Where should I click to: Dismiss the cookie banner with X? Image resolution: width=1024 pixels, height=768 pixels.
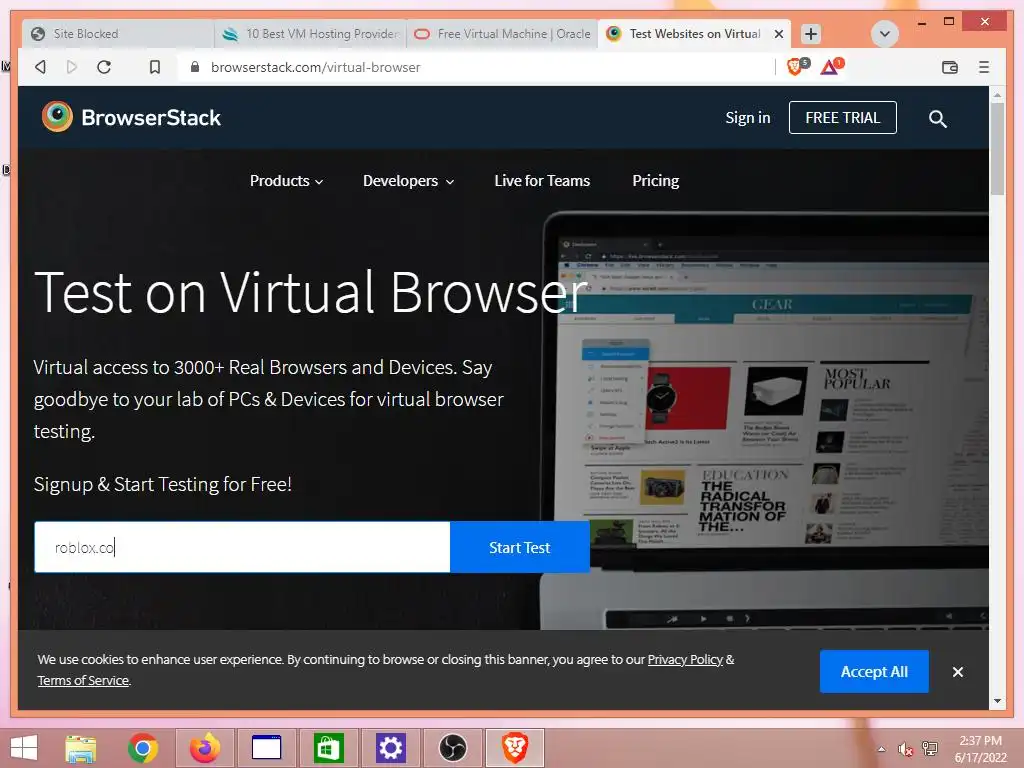pyautogui.click(x=957, y=672)
